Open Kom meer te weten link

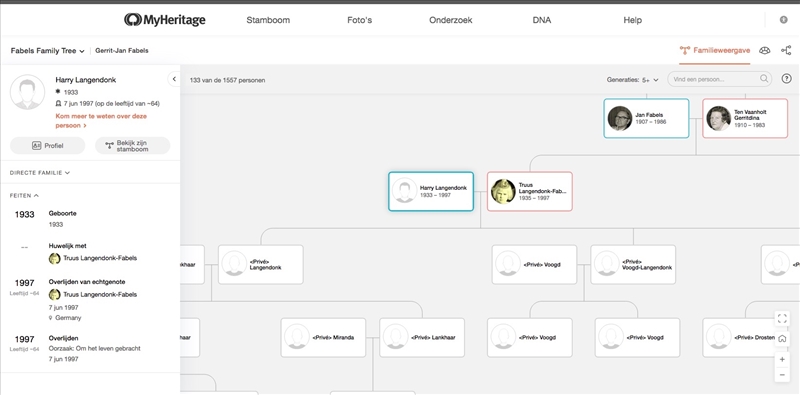(101, 120)
